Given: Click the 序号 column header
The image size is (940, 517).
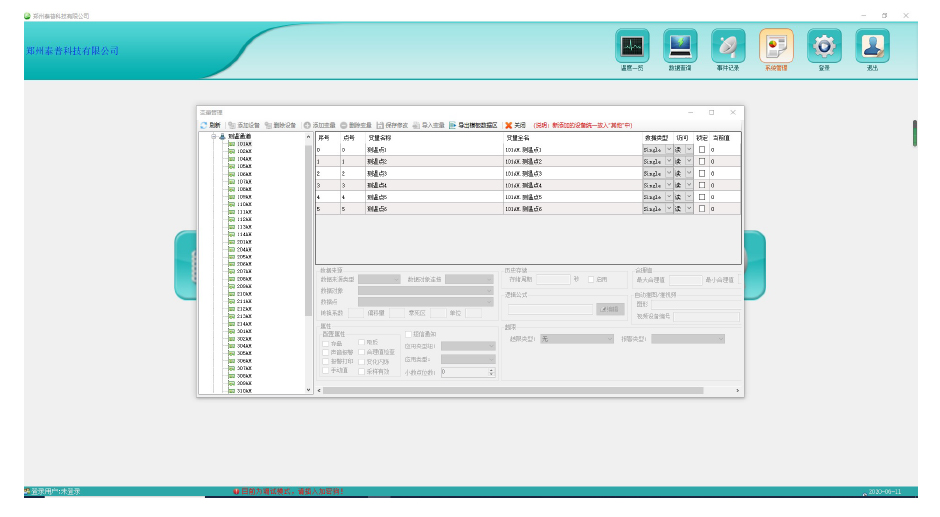Looking at the screenshot, I should 324,138.
